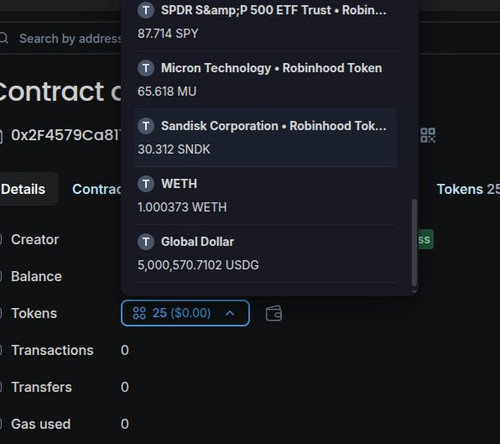
Task: Click the Sandisk Corporation token icon
Action: pyautogui.click(x=146, y=126)
